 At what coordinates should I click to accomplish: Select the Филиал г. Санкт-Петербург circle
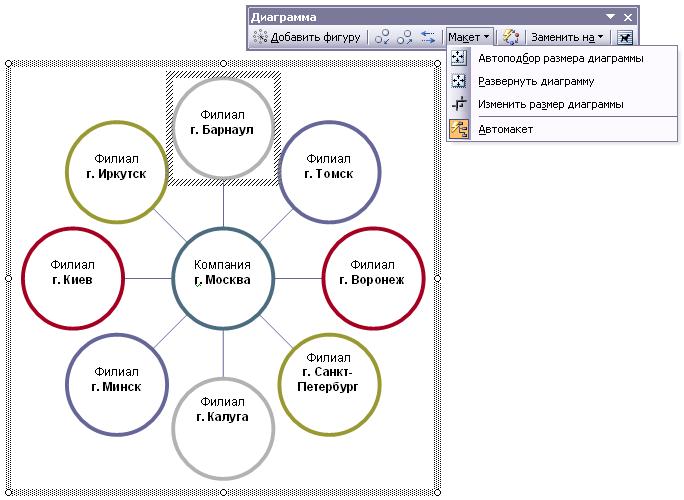tap(329, 384)
